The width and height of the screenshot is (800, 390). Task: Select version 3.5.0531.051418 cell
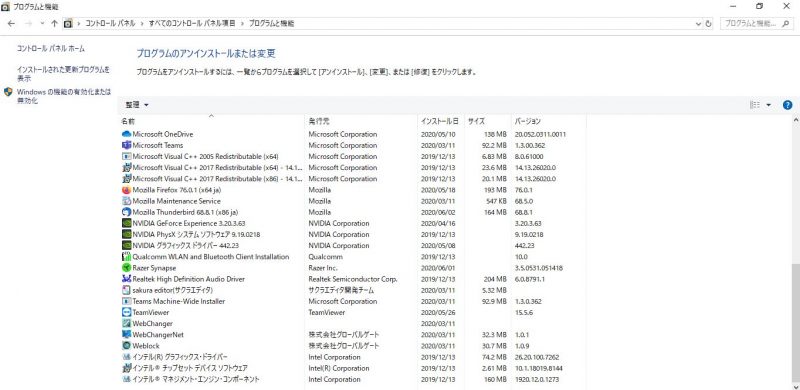[539, 268]
